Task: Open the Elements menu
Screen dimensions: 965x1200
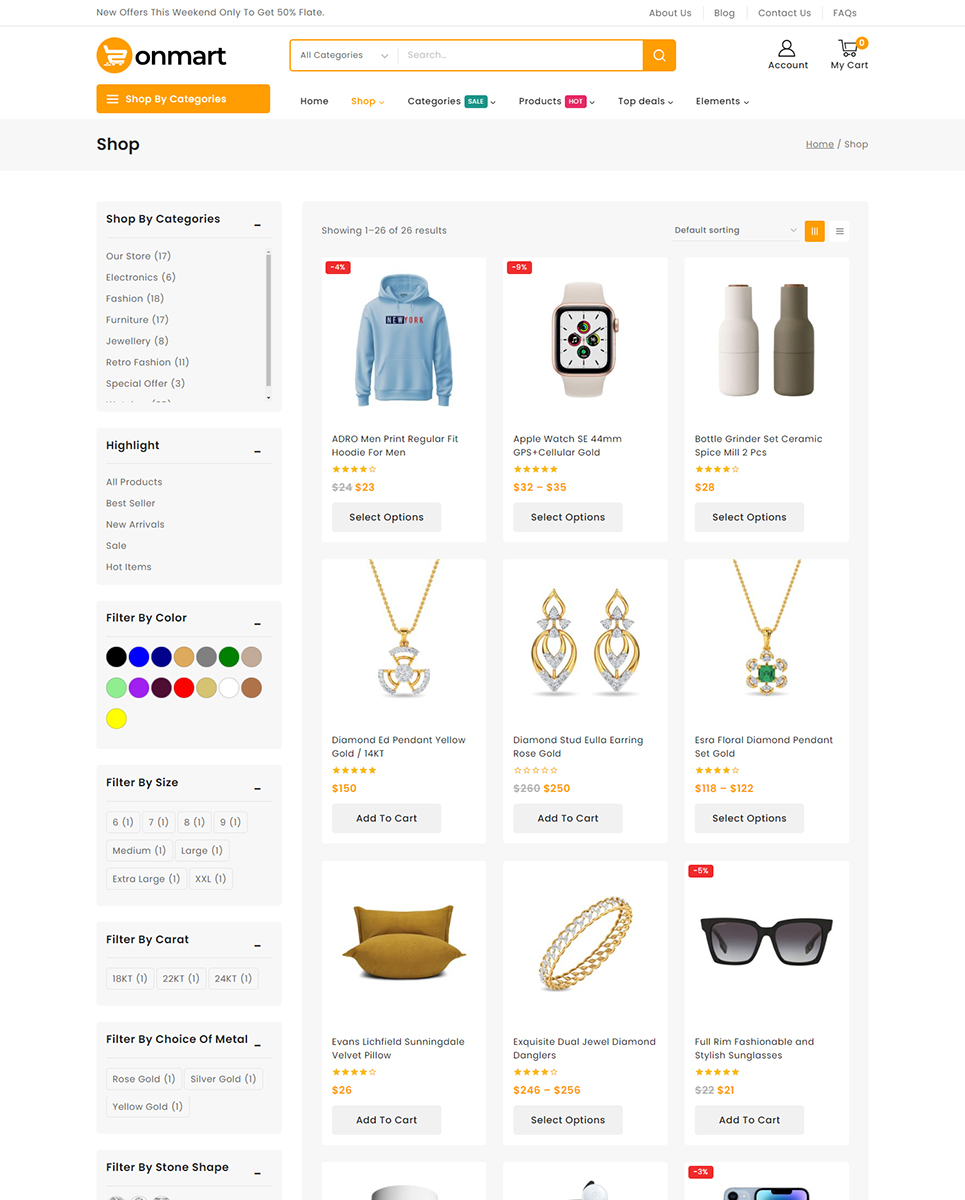Action: (x=722, y=101)
